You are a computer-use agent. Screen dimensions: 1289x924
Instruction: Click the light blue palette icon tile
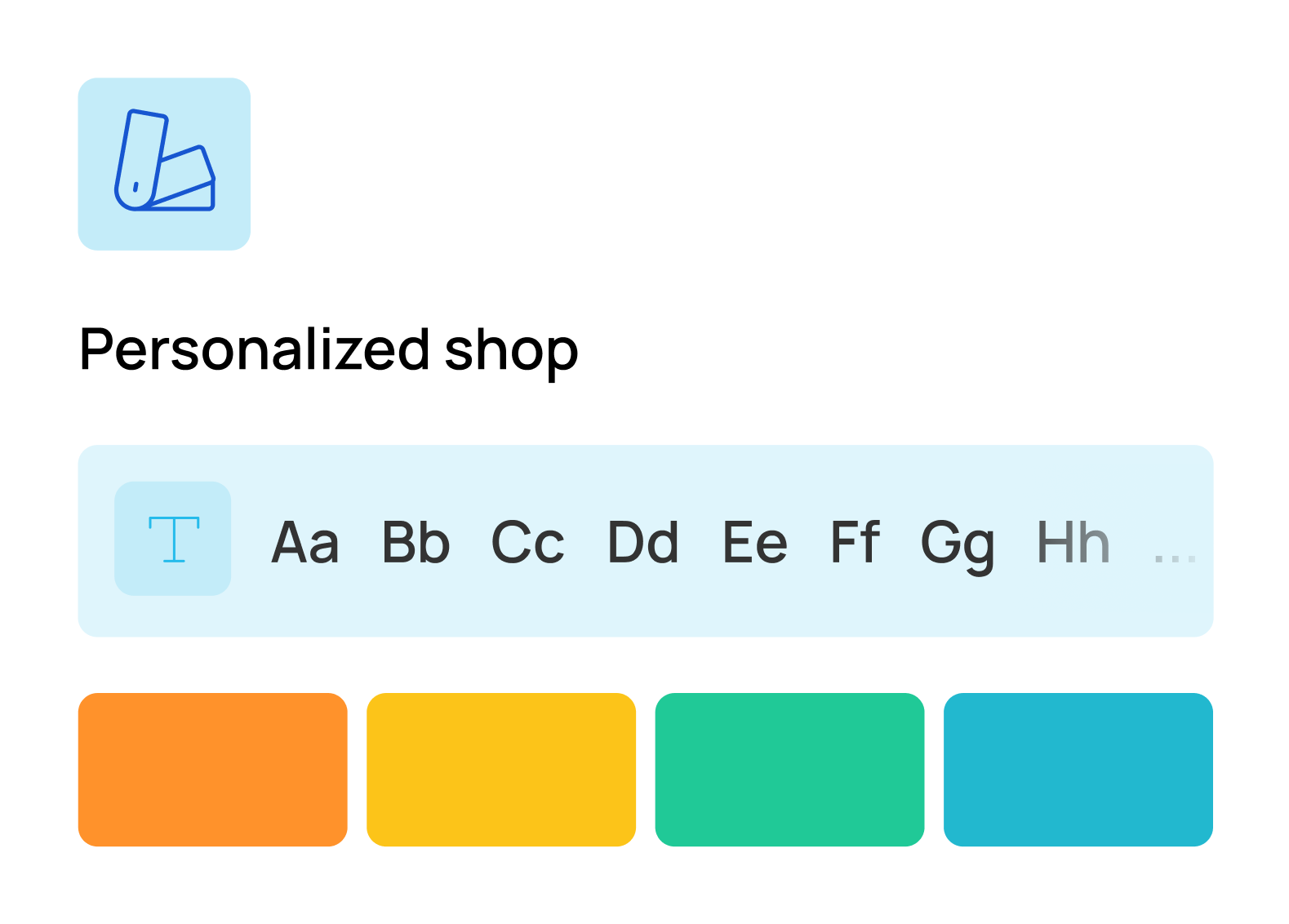click(164, 164)
